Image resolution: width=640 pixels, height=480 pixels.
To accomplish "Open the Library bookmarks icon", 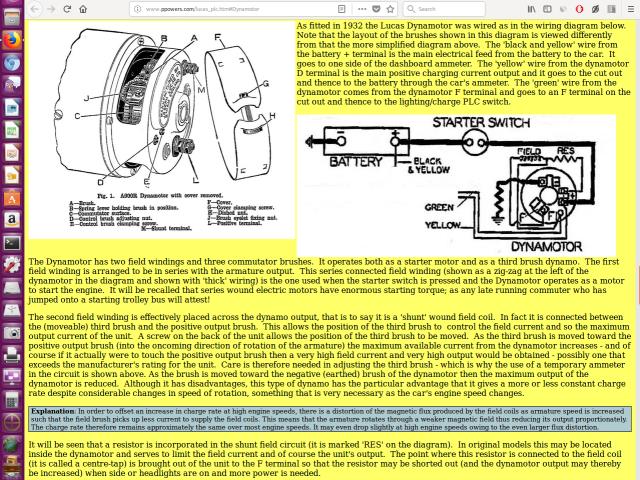I will click(x=533, y=8).
